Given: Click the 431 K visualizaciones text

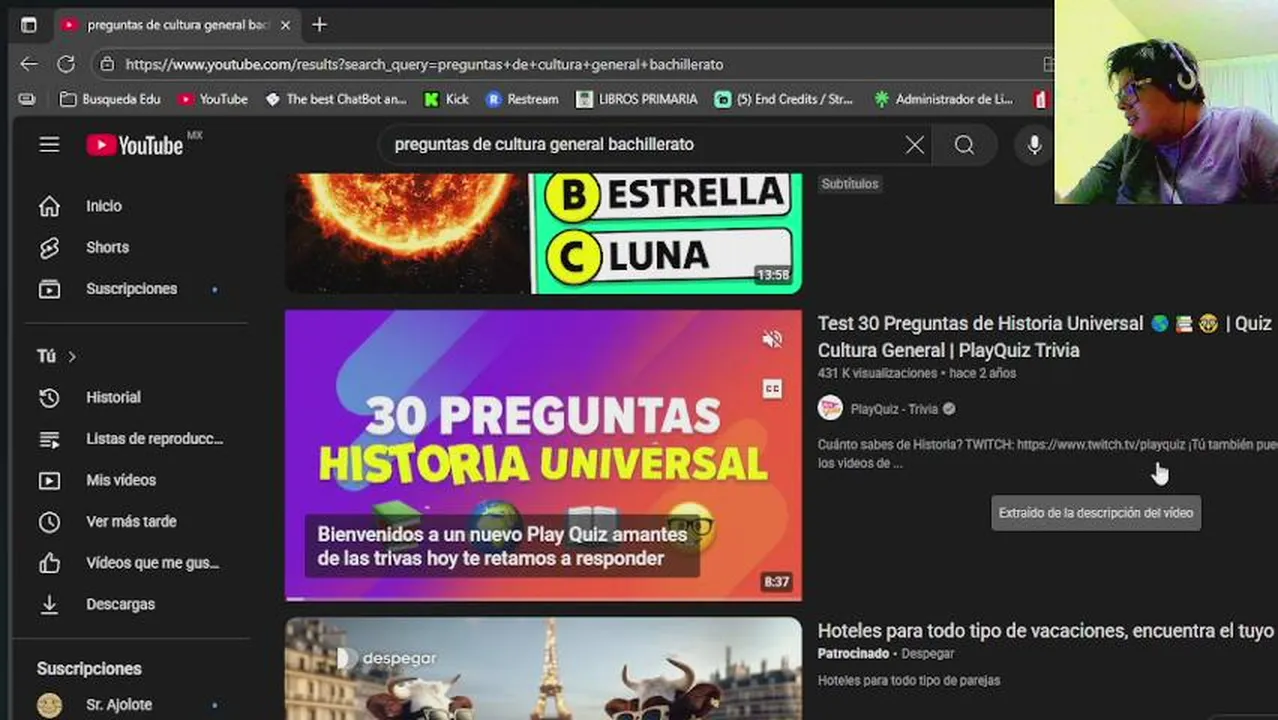Looking at the screenshot, I should coord(877,373).
